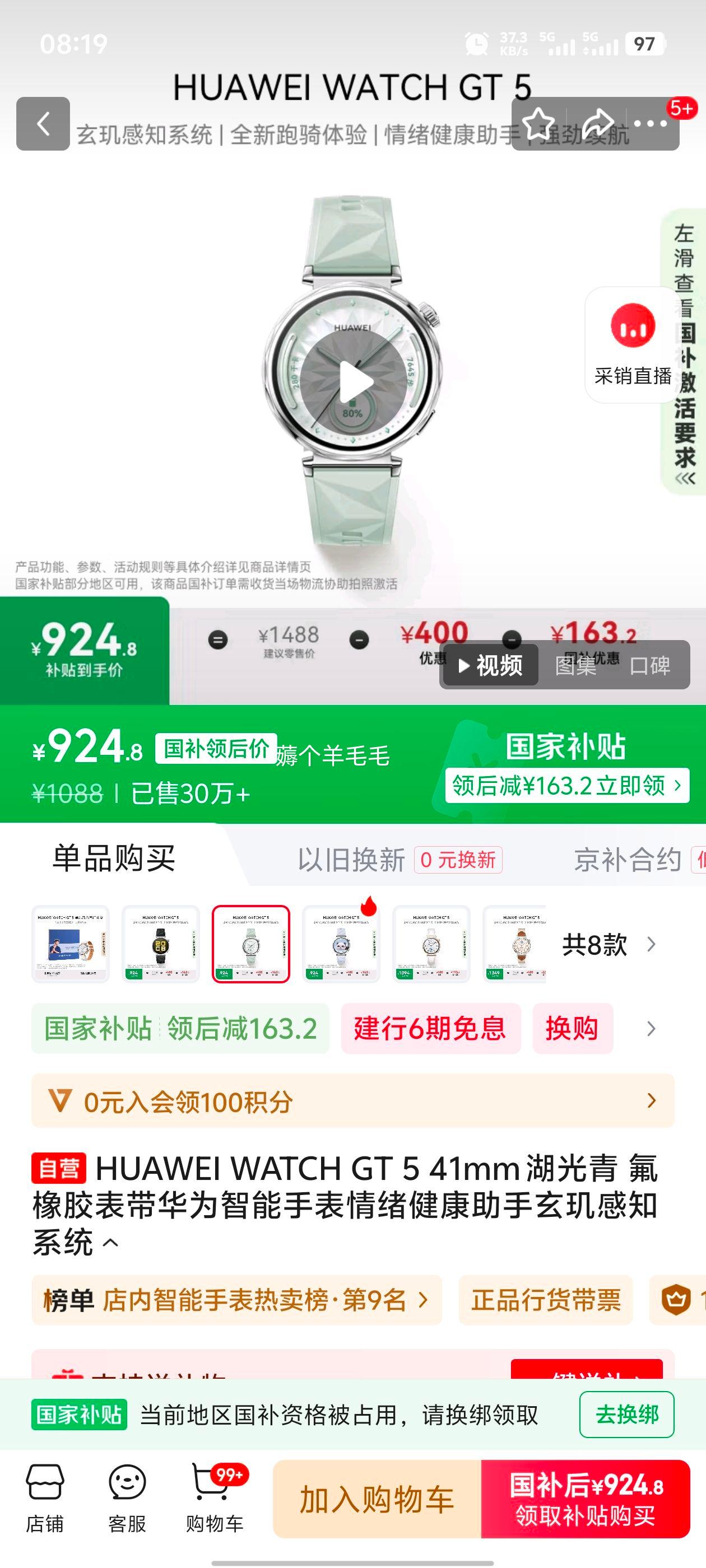Open the 购物车 cart icon

[215, 1499]
